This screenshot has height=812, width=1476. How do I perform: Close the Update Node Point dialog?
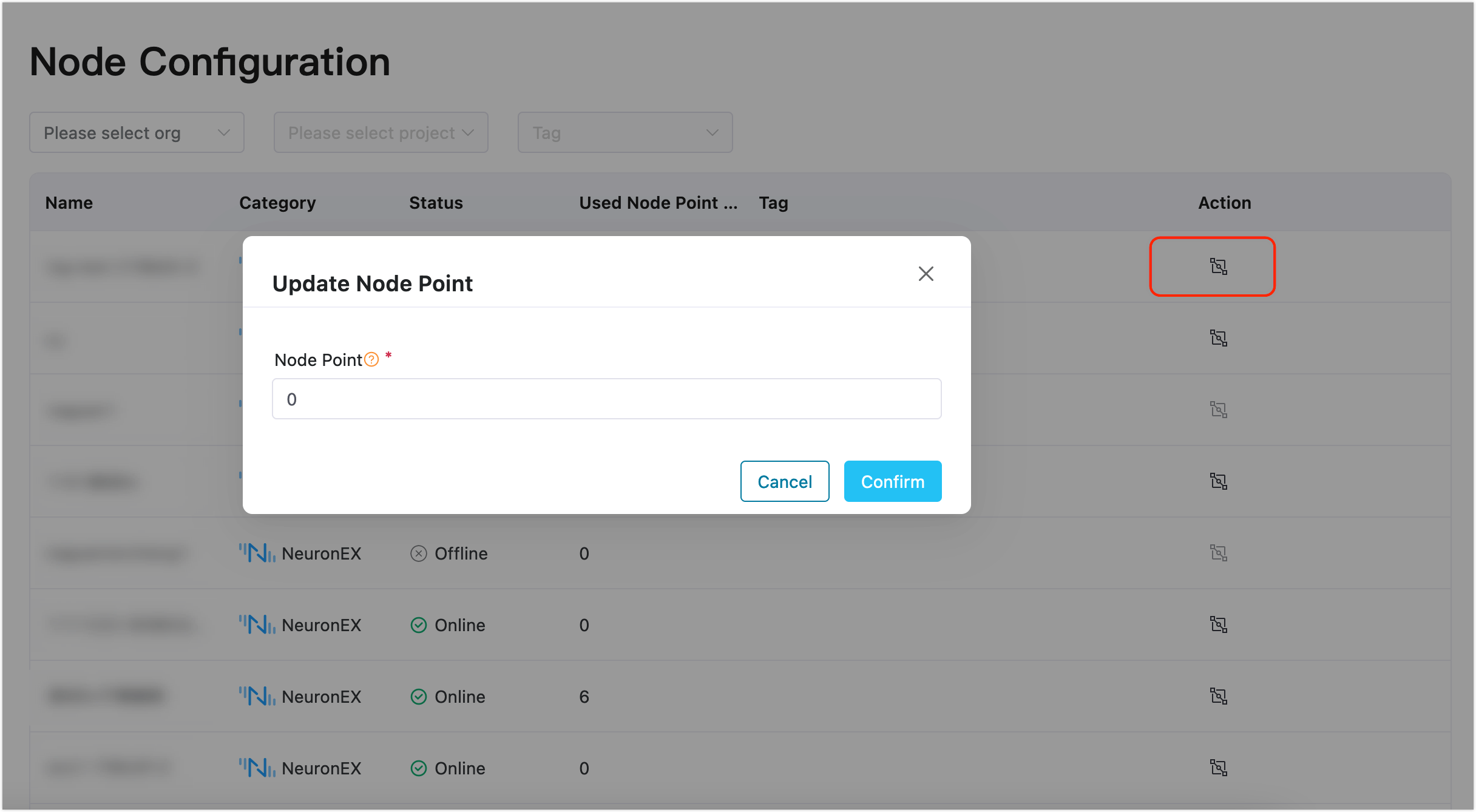(926, 274)
